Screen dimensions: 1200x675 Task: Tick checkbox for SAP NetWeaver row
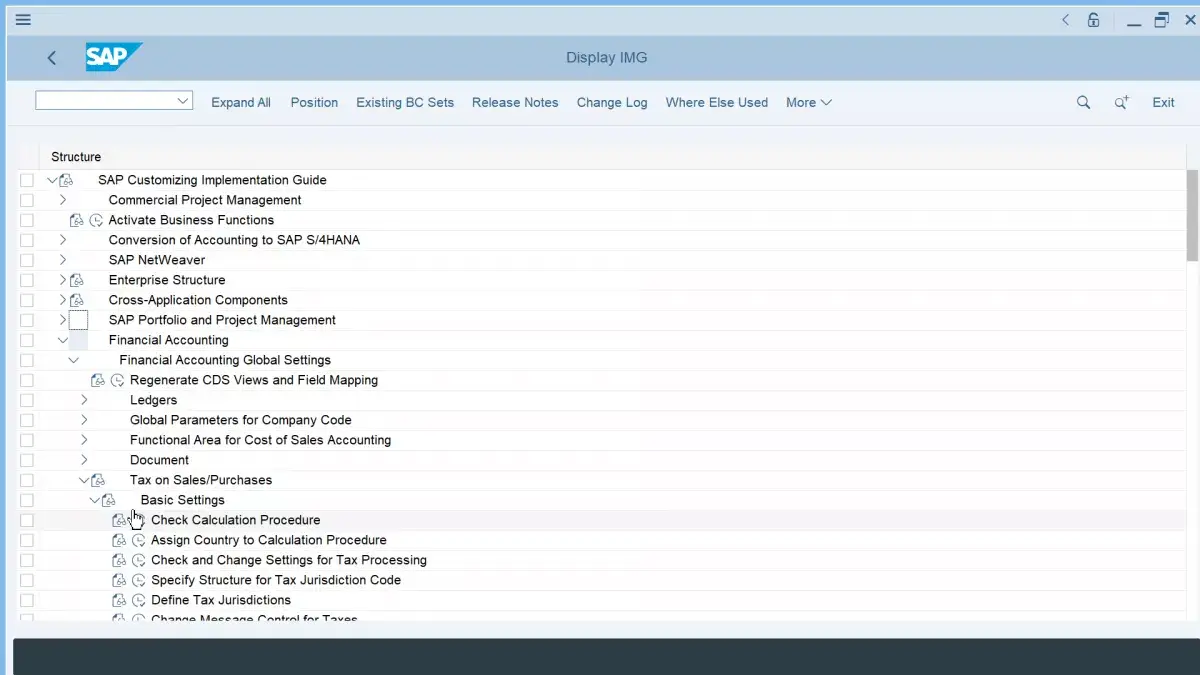coord(27,260)
